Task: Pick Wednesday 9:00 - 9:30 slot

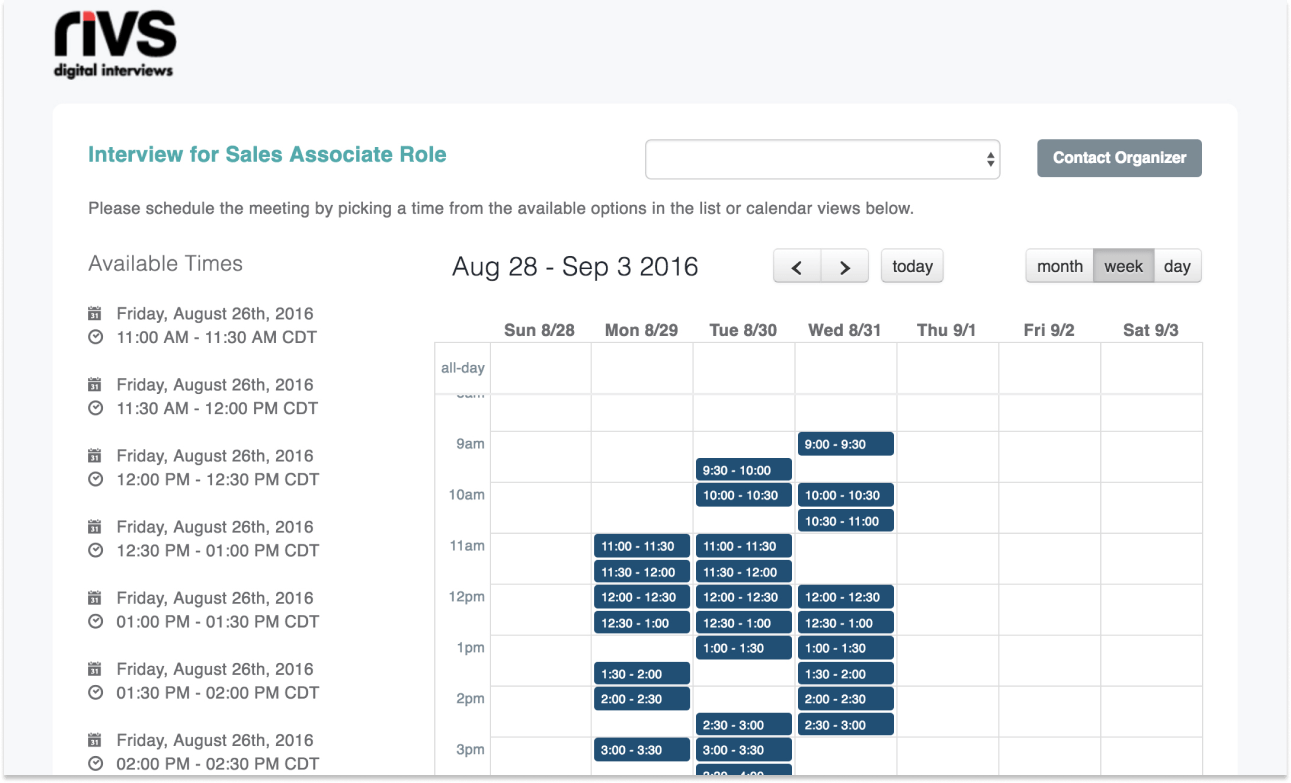Action: (x=845, y=444)
